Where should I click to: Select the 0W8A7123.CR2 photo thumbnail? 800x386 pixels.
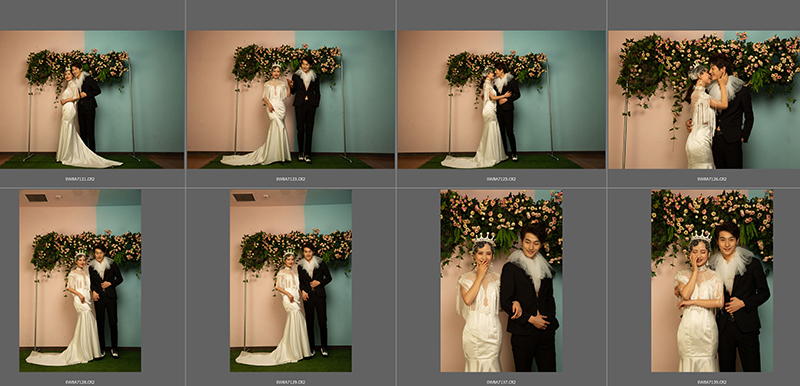291,99
